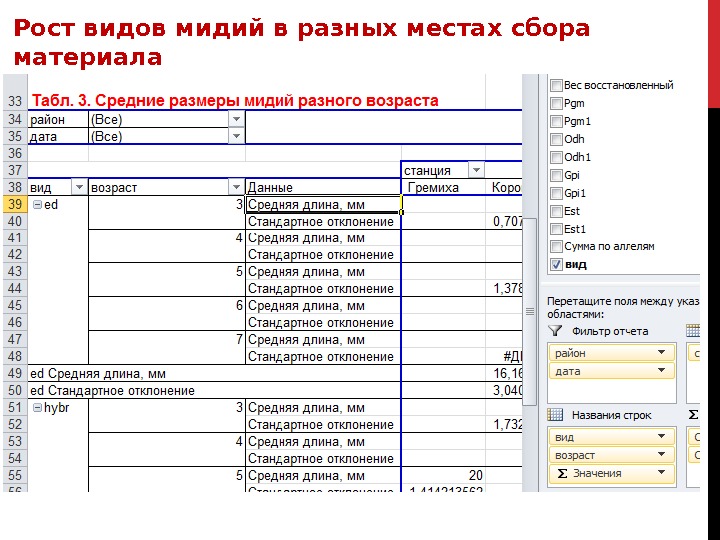Click the Фильтр отчета funnel icon
This screenshot has width=720, height=540.
555,331
